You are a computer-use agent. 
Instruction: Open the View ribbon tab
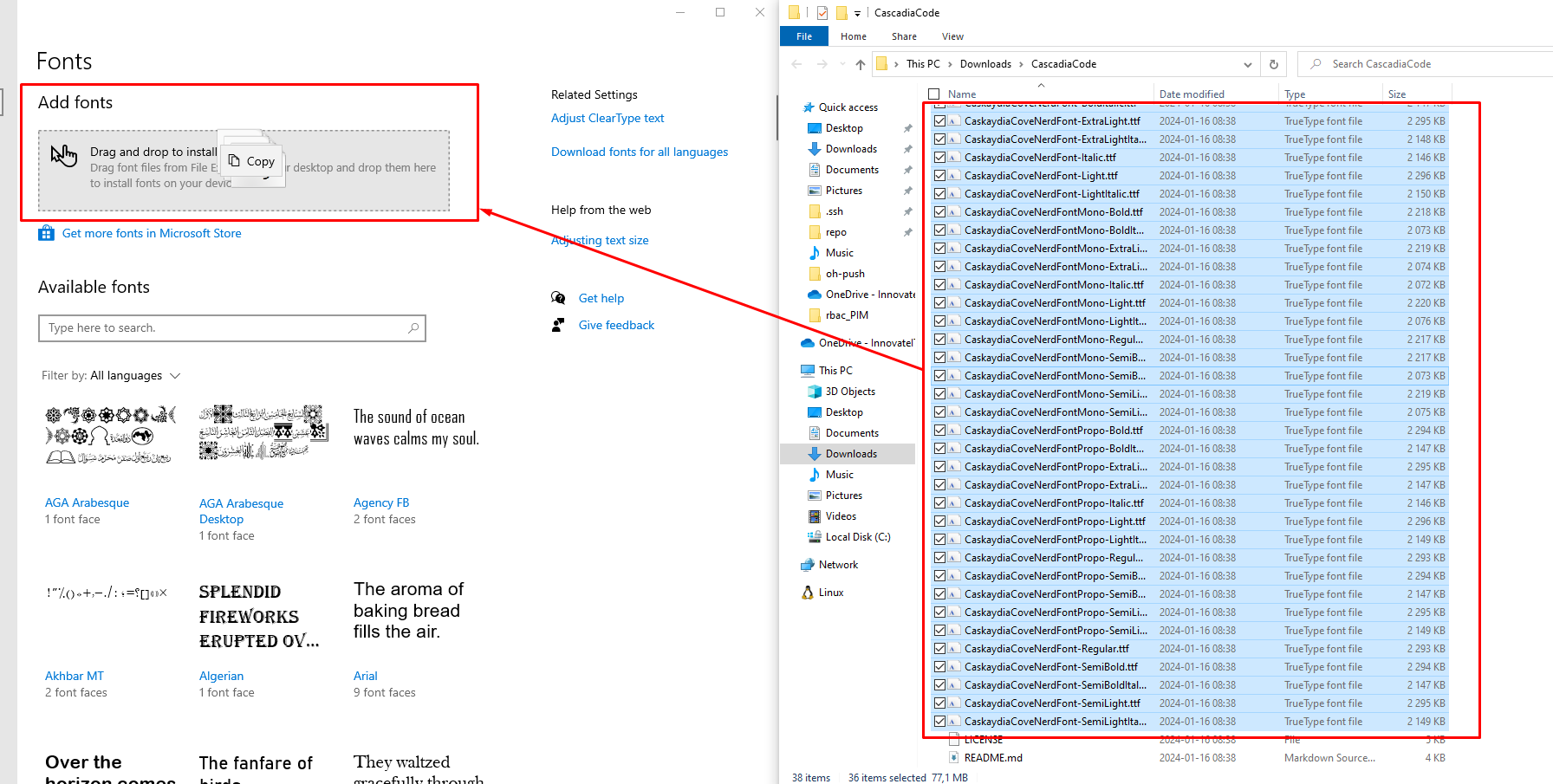click(952, 36)
